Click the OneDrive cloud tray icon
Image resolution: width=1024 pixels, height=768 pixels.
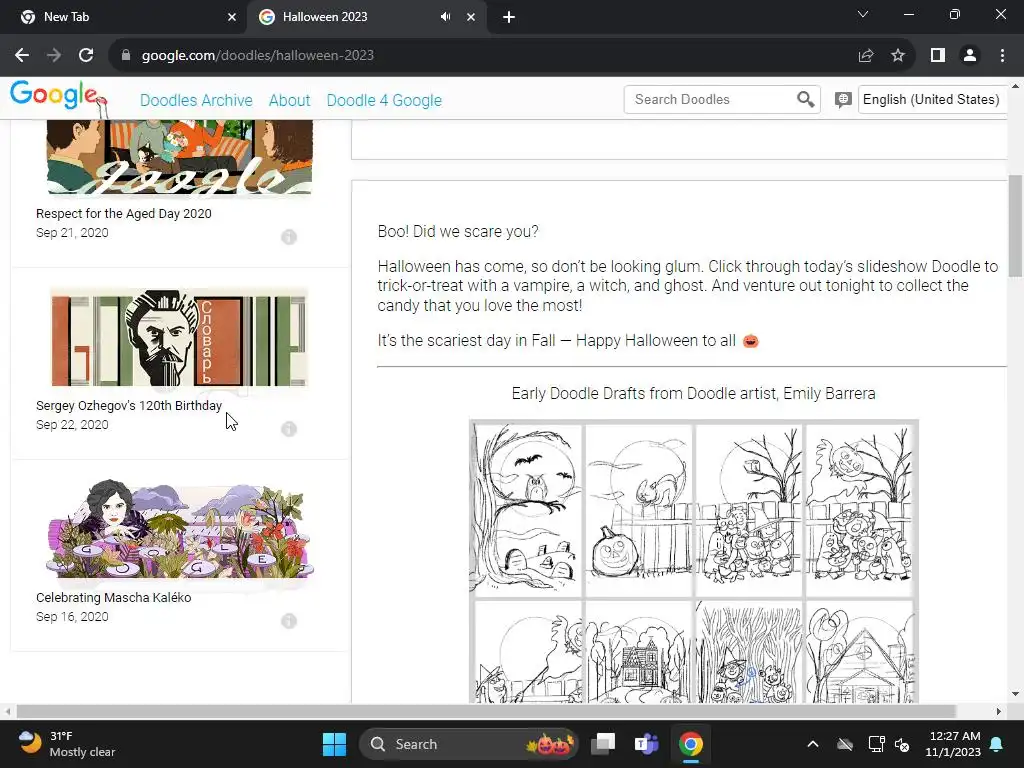(845, 744)
